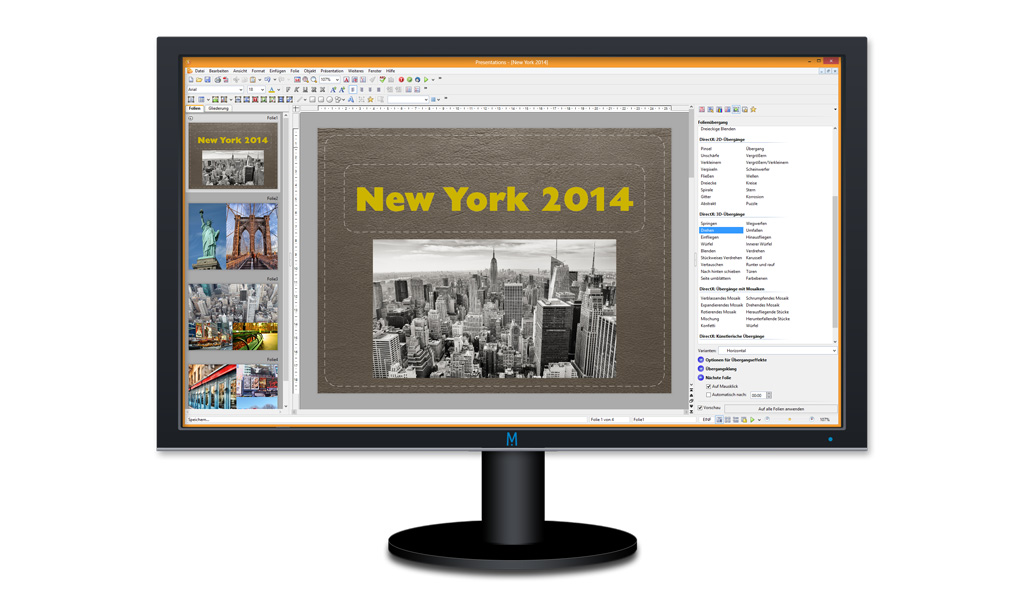Toggle the Vorschau preview checkbox
This screenshot has width=1024, height=600.
coord(700,408)
